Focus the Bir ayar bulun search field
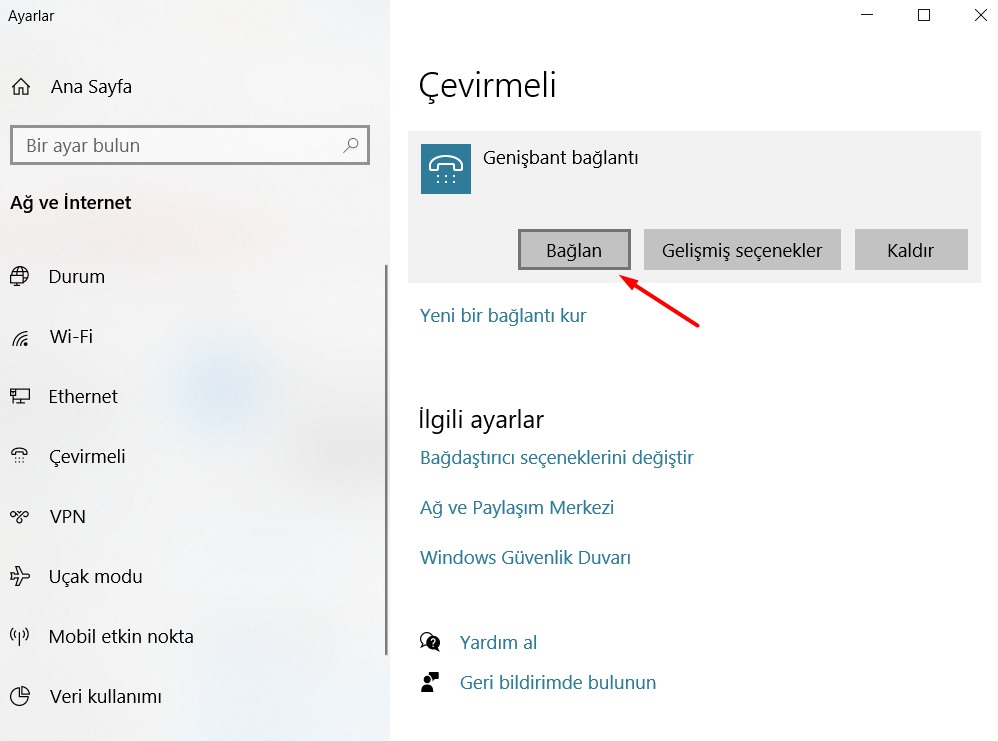 pyautogui.click(x=180, y=145)
